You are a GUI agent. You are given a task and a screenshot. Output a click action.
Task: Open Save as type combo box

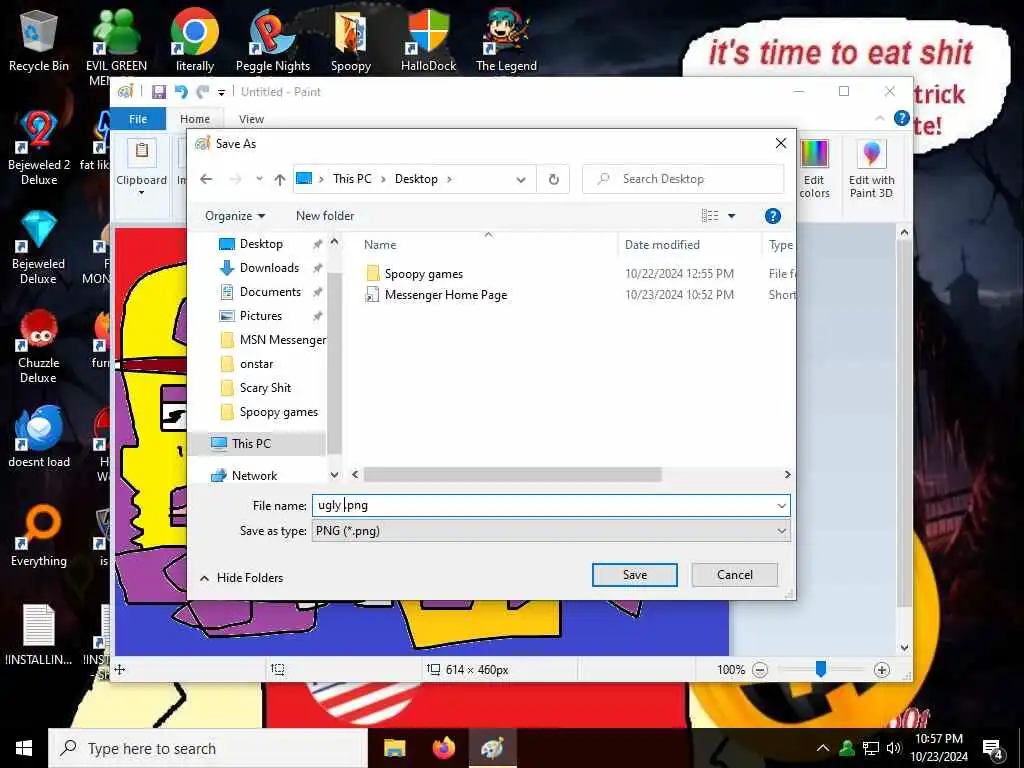click(551, 531)
